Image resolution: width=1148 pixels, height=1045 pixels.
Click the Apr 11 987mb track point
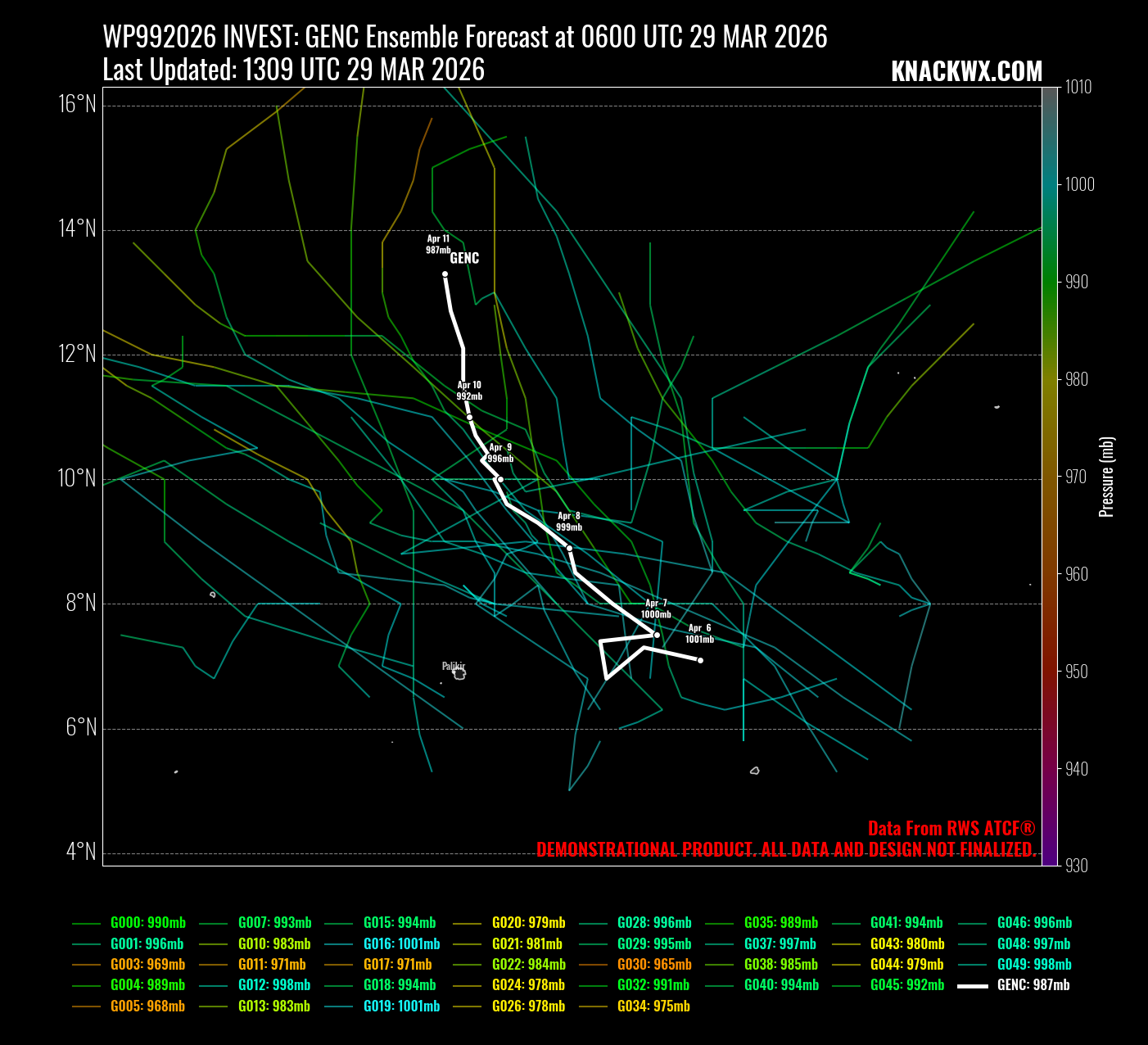point(445,274)
